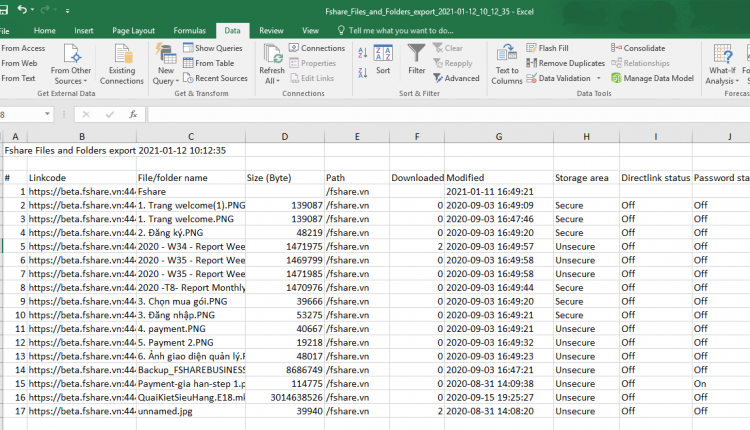The image size is (750, 430).
Task: Open the Home ribbon tab
Action: click(44, 31)
